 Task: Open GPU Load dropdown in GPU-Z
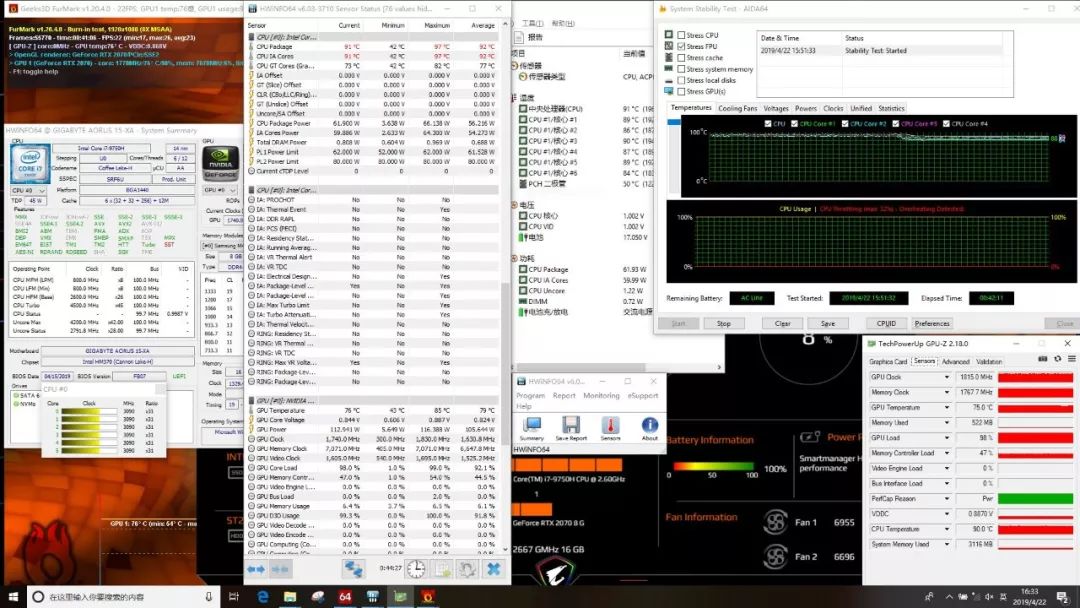947,438
